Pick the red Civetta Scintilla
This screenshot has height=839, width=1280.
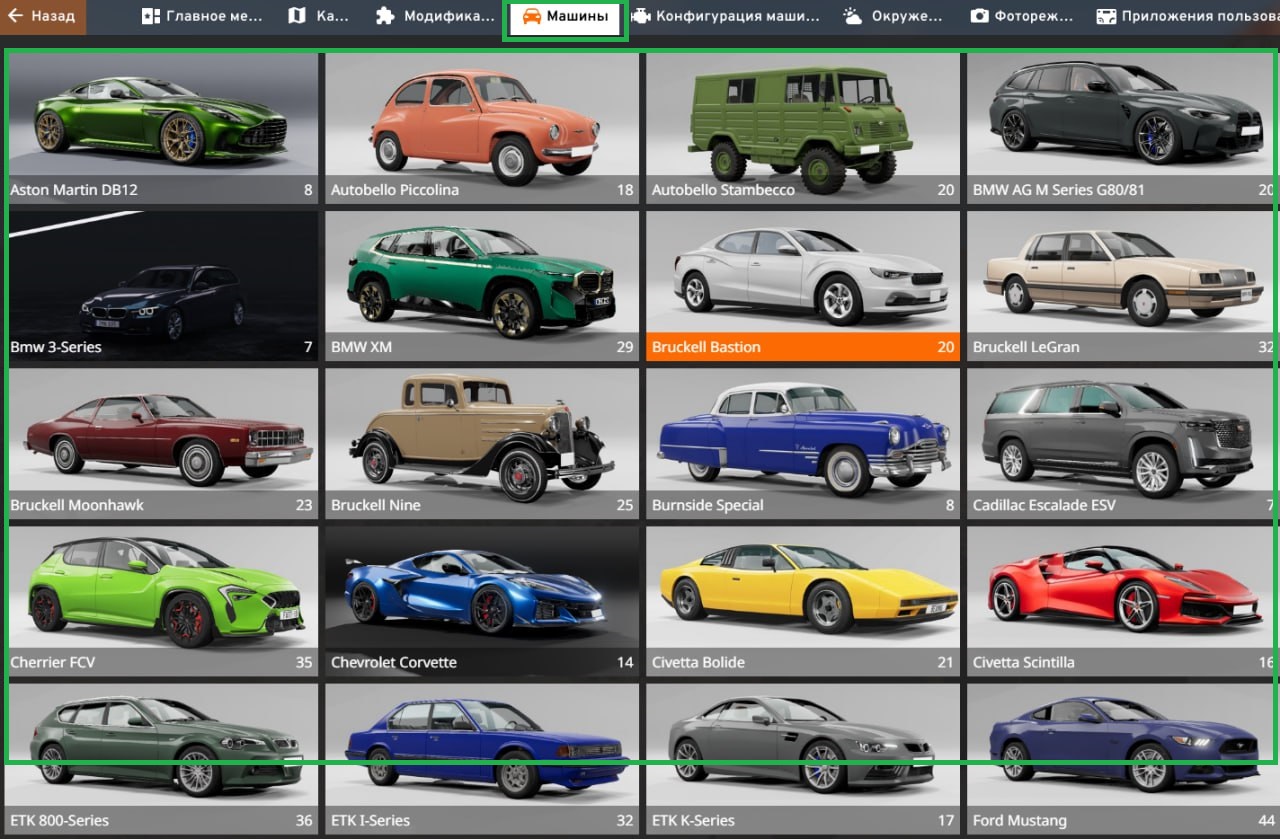1123,601
